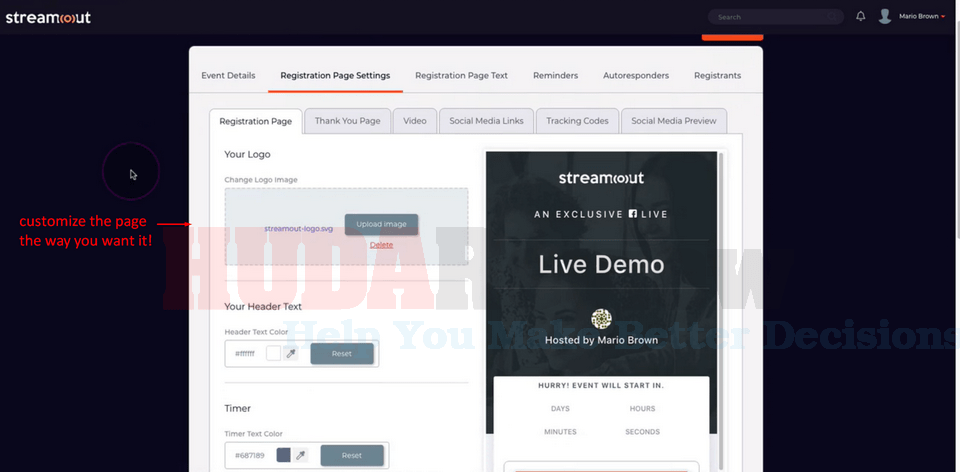Click the streamout-logo.svg file name
Viewport: 960px width, 472px height.
(x=299, y=228)
